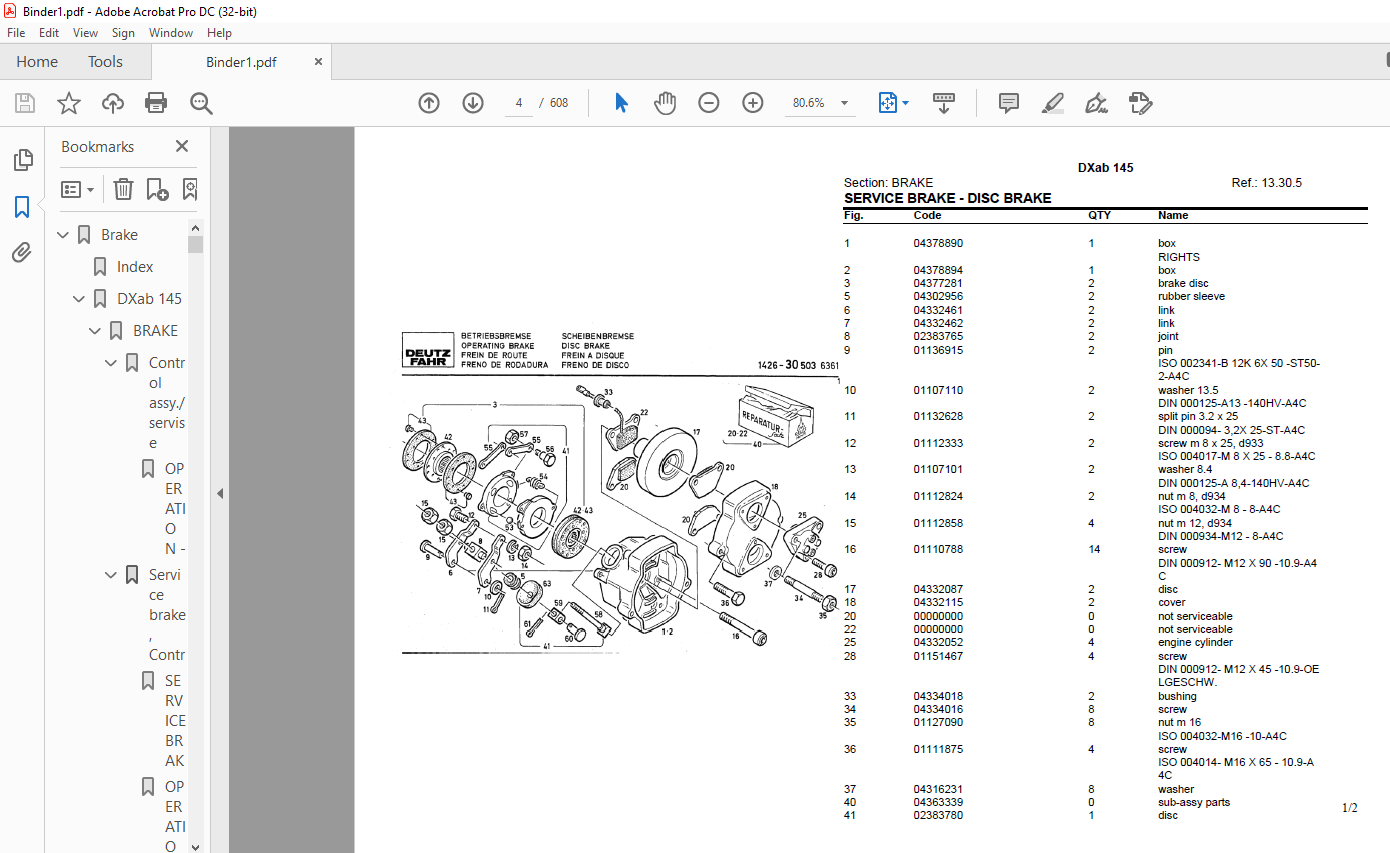
Task: Add a comment sticky note
Action: pyautogui.click(x=1009, y=103)
